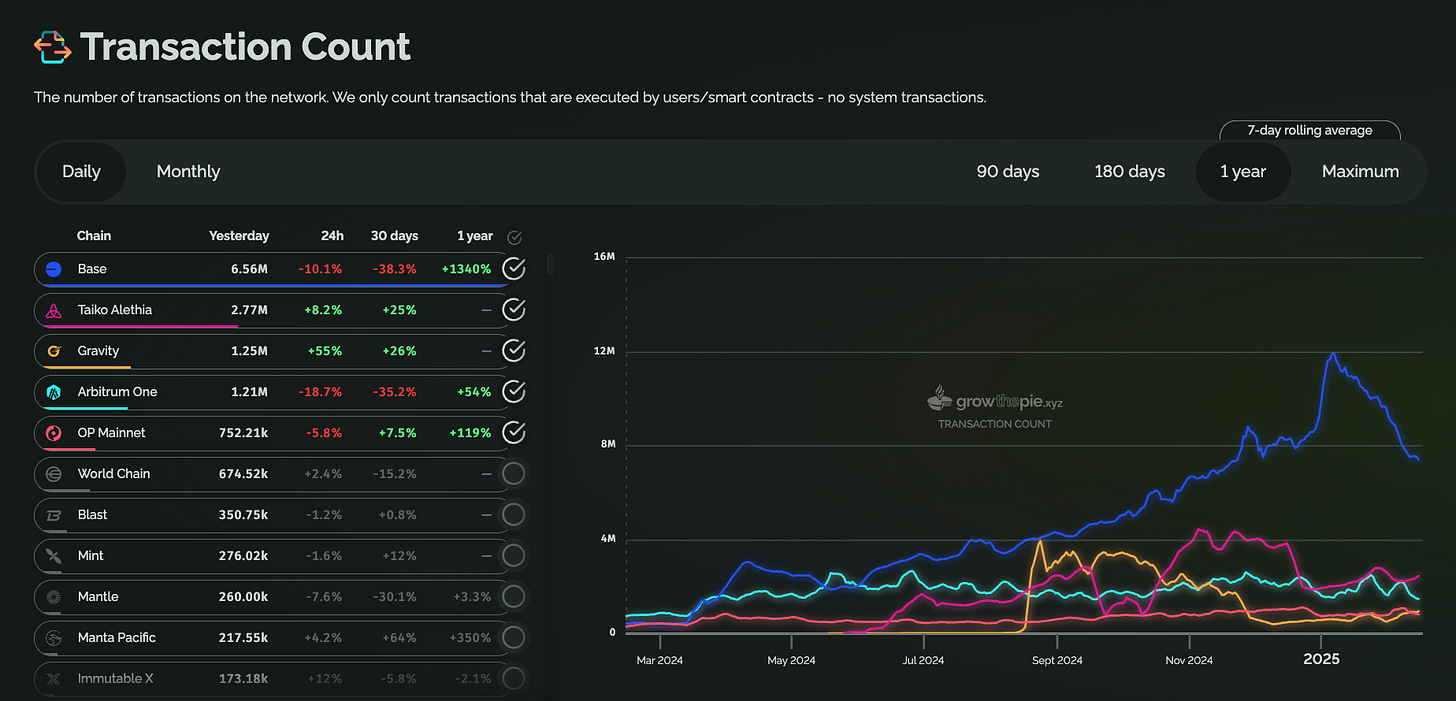Click Base yesterday value 6.56M
Screen dimensions: 1456x701
tap(248, 269)
